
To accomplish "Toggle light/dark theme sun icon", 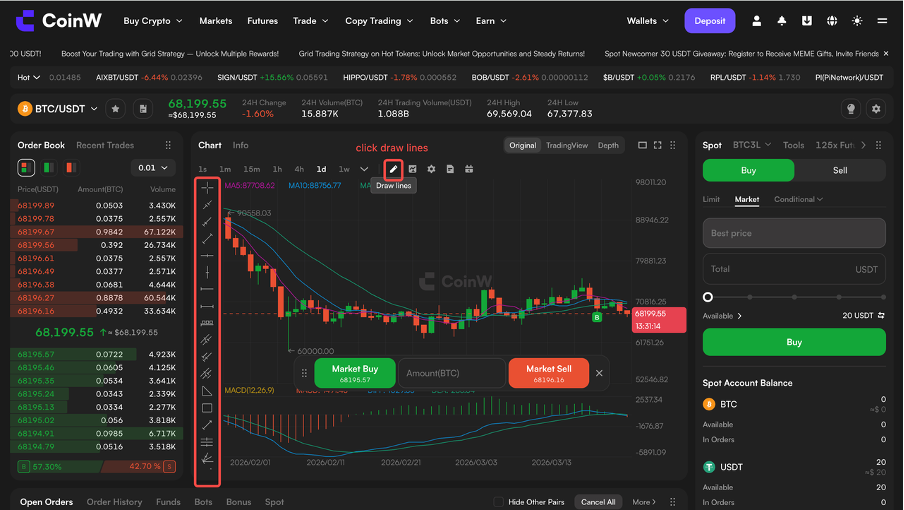I will click(857, 21).
